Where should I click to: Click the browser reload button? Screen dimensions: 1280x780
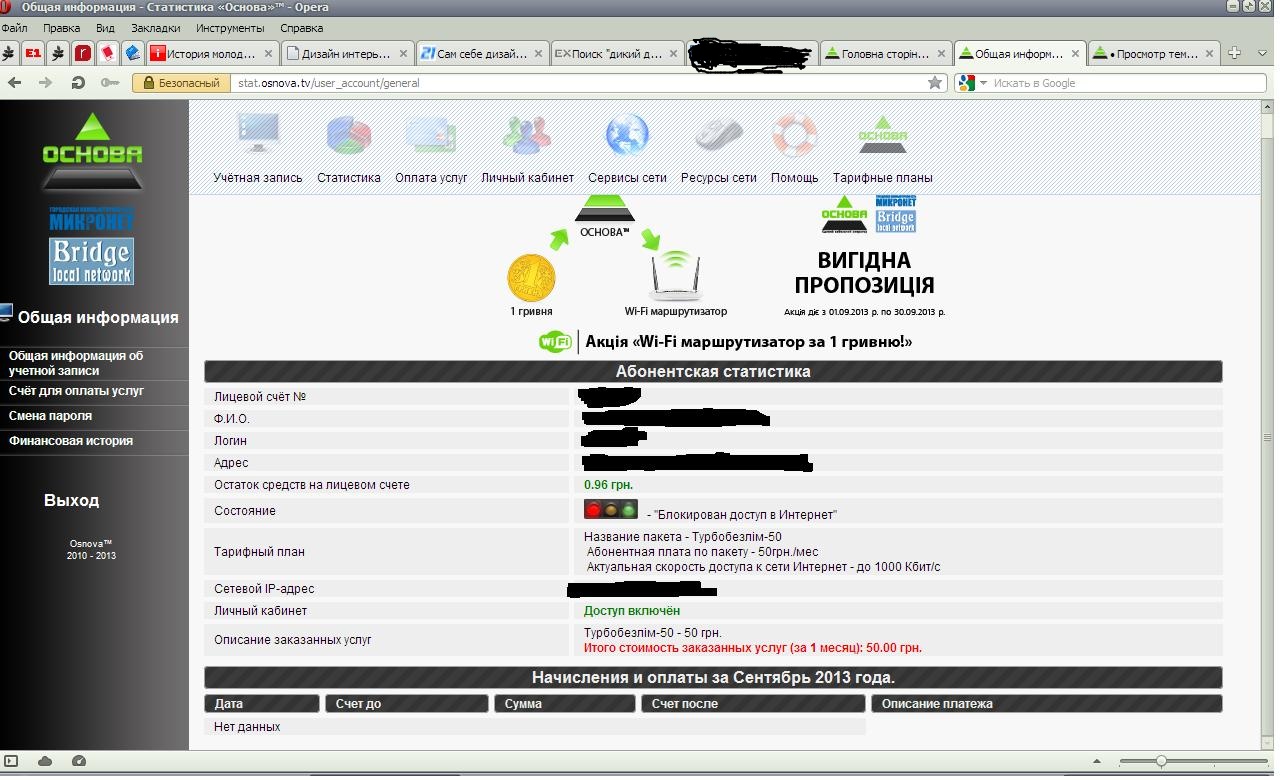78,83
